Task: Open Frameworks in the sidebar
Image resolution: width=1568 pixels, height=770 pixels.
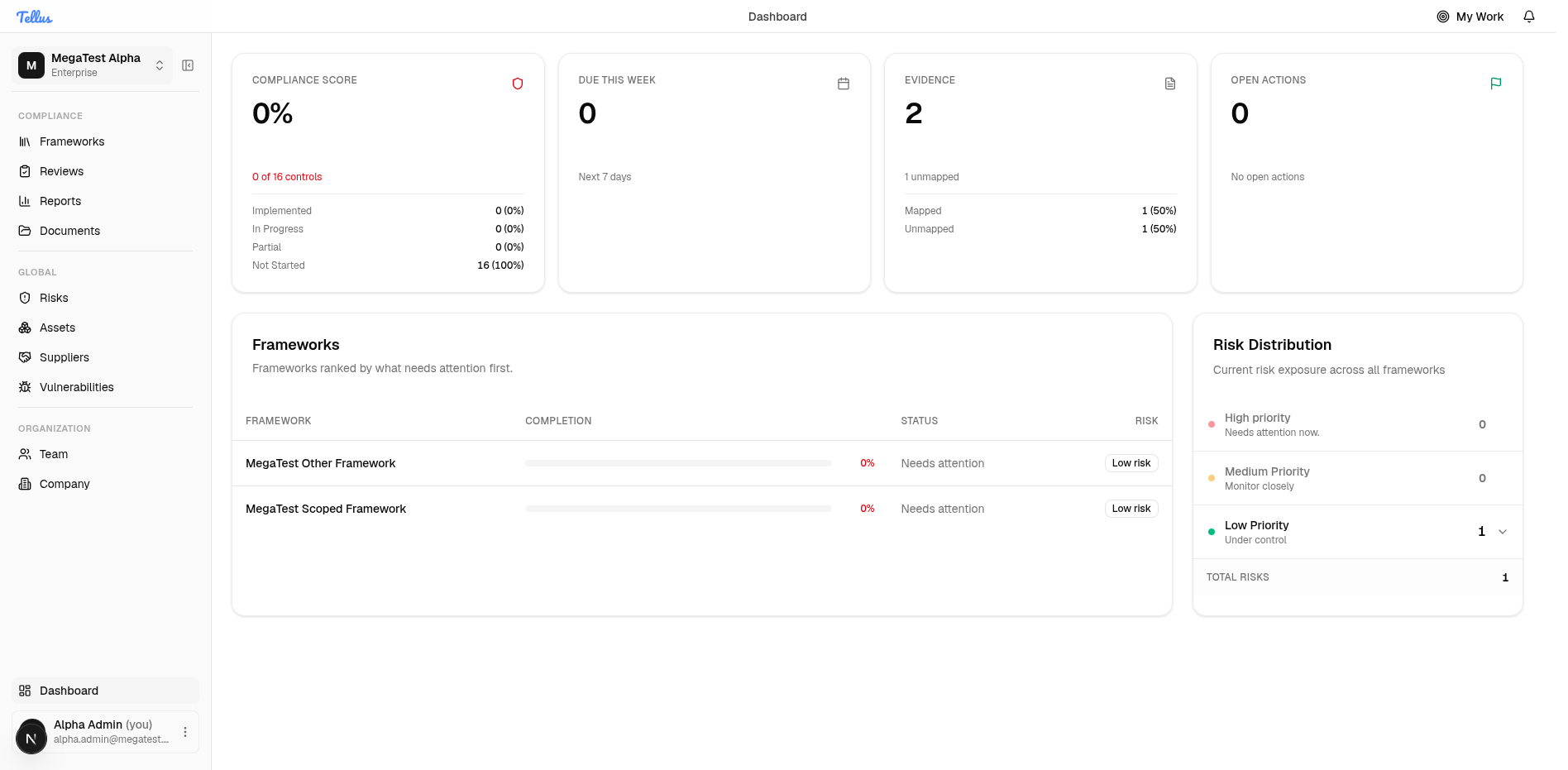Action: pos(105,141)
